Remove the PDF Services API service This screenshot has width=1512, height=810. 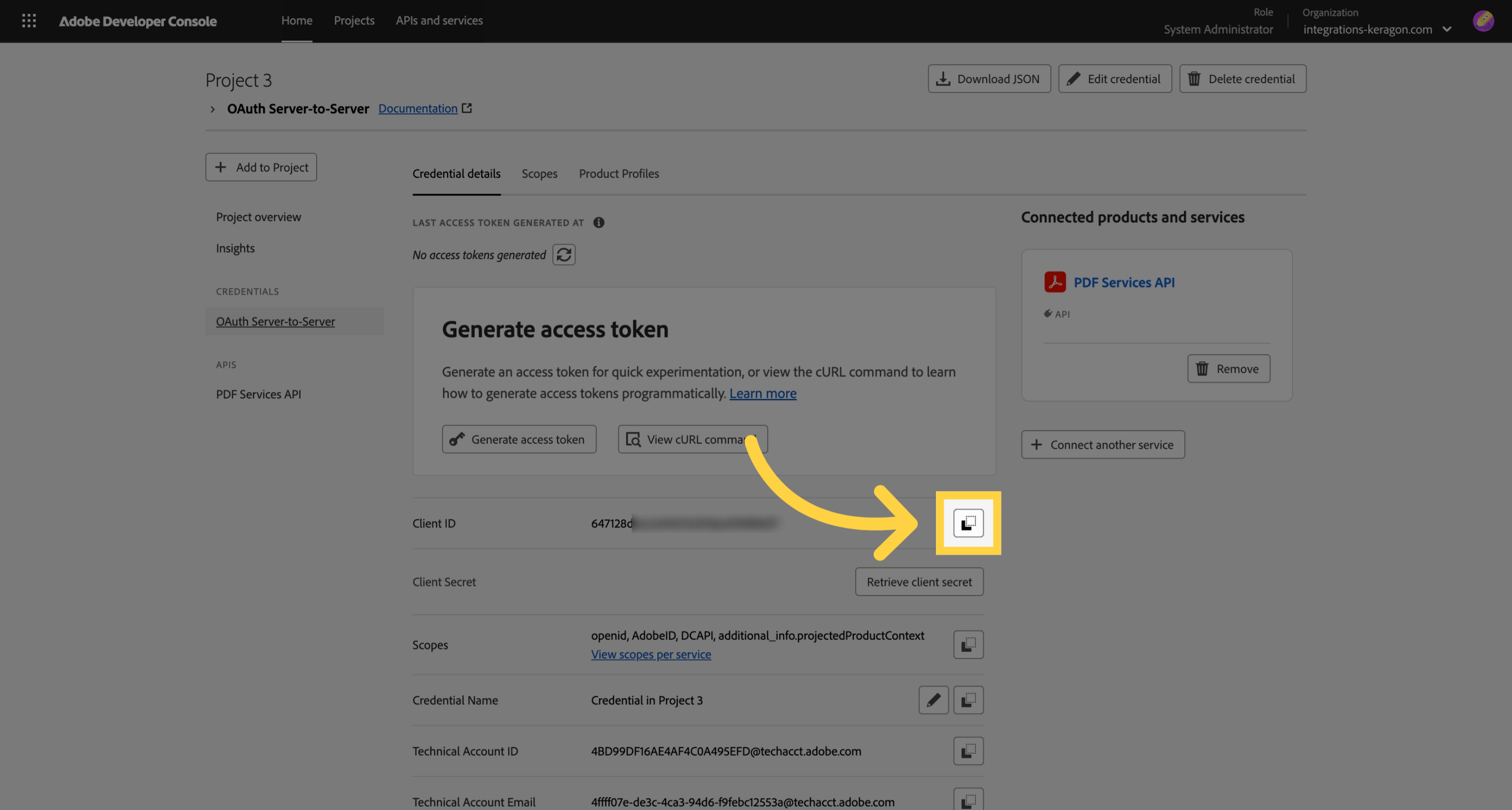1229,368
